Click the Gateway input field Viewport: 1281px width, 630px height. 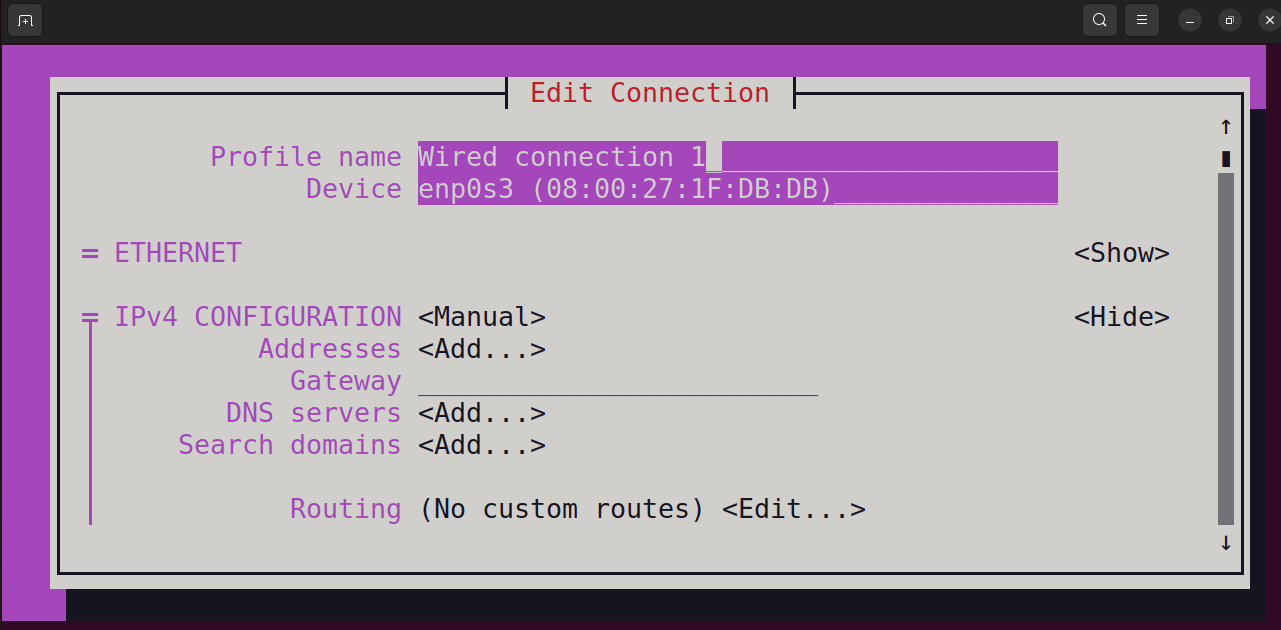tap(618, 381)
